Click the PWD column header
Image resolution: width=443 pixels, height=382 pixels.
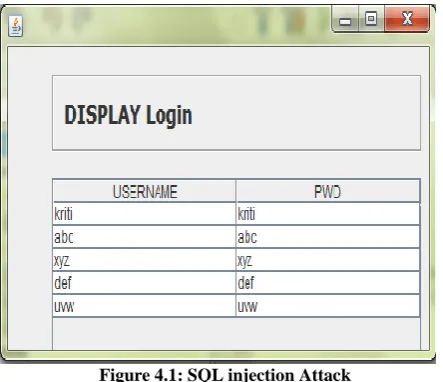coord(328,191)
